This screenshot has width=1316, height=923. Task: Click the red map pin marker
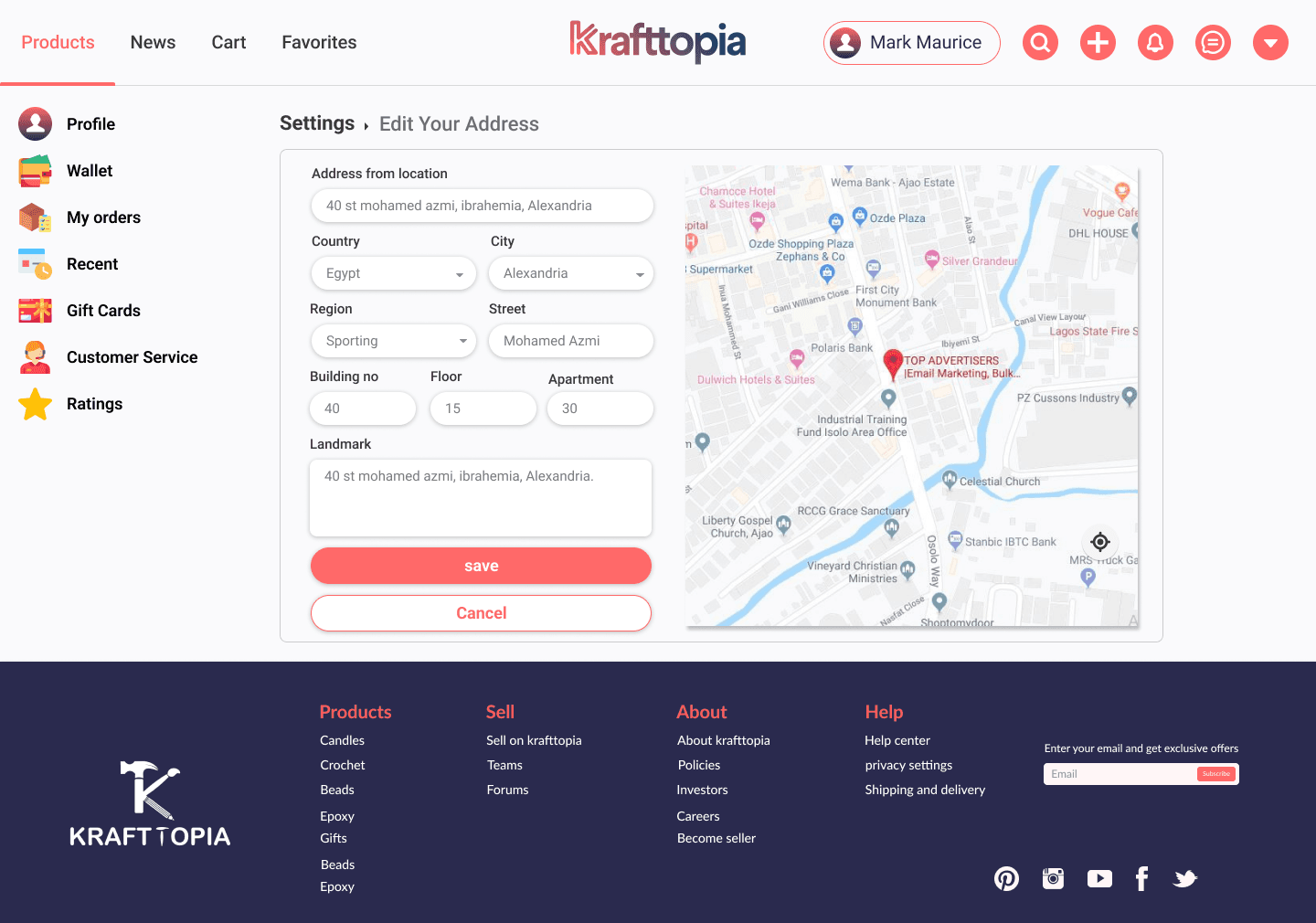point(893,364)
